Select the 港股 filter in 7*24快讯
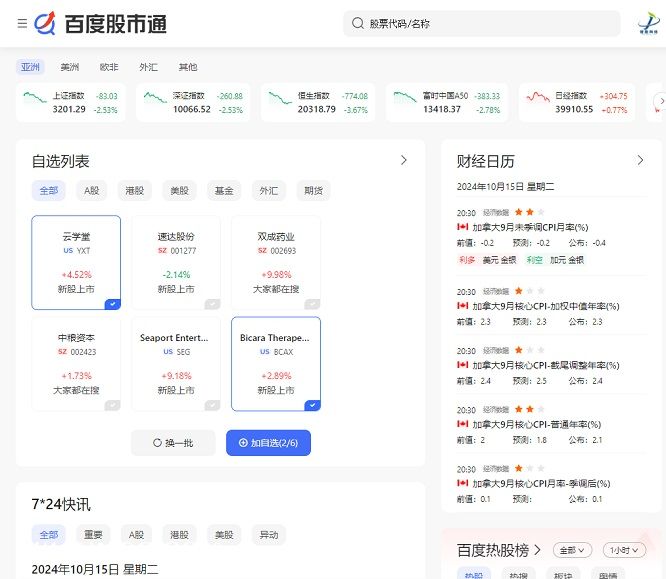 (179, 535)
